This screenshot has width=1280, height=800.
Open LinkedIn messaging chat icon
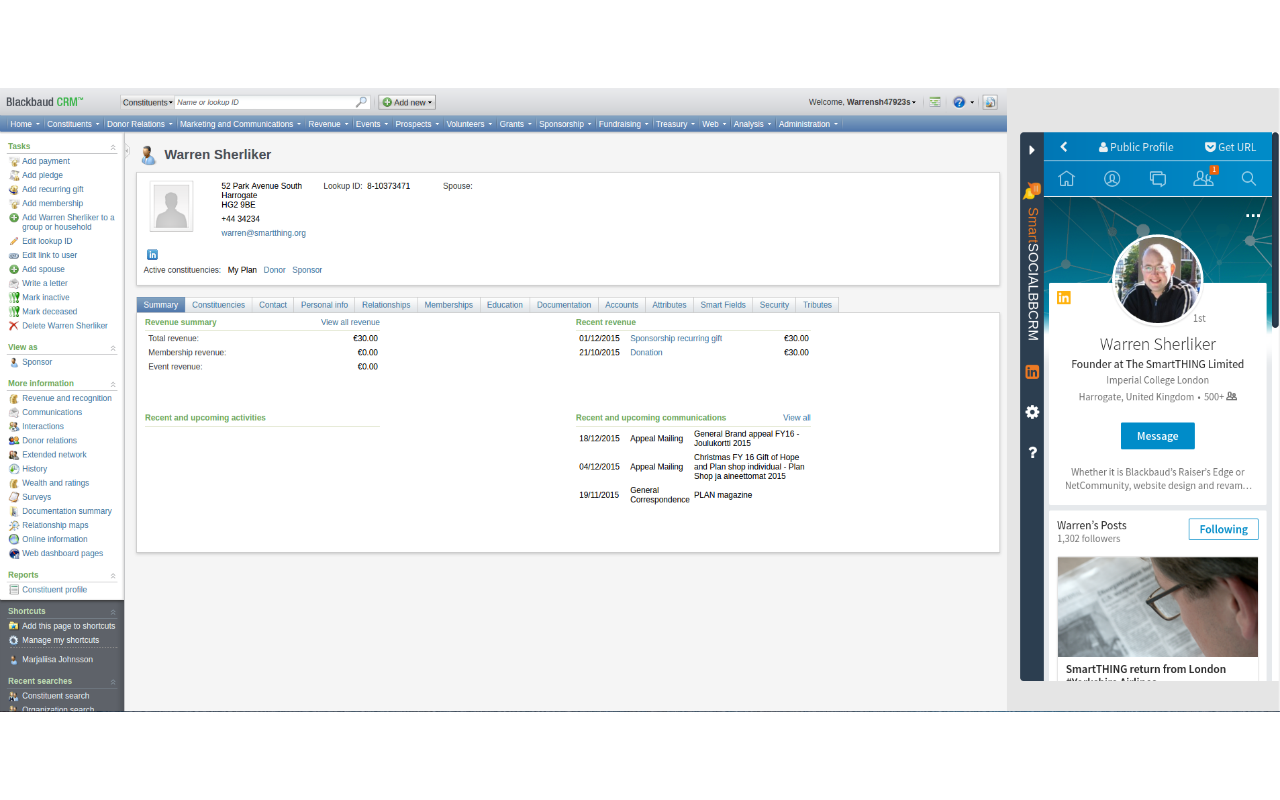(x=1158, y=179)
